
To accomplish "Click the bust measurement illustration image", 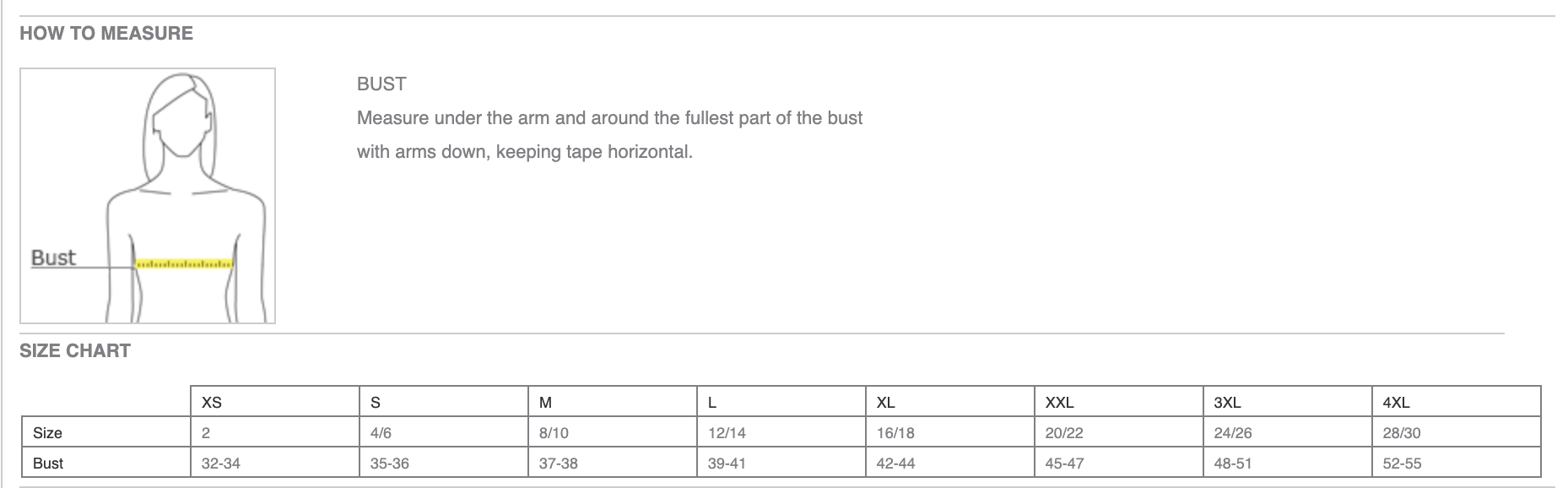I will pyautogui.click(x=148, y=196).
